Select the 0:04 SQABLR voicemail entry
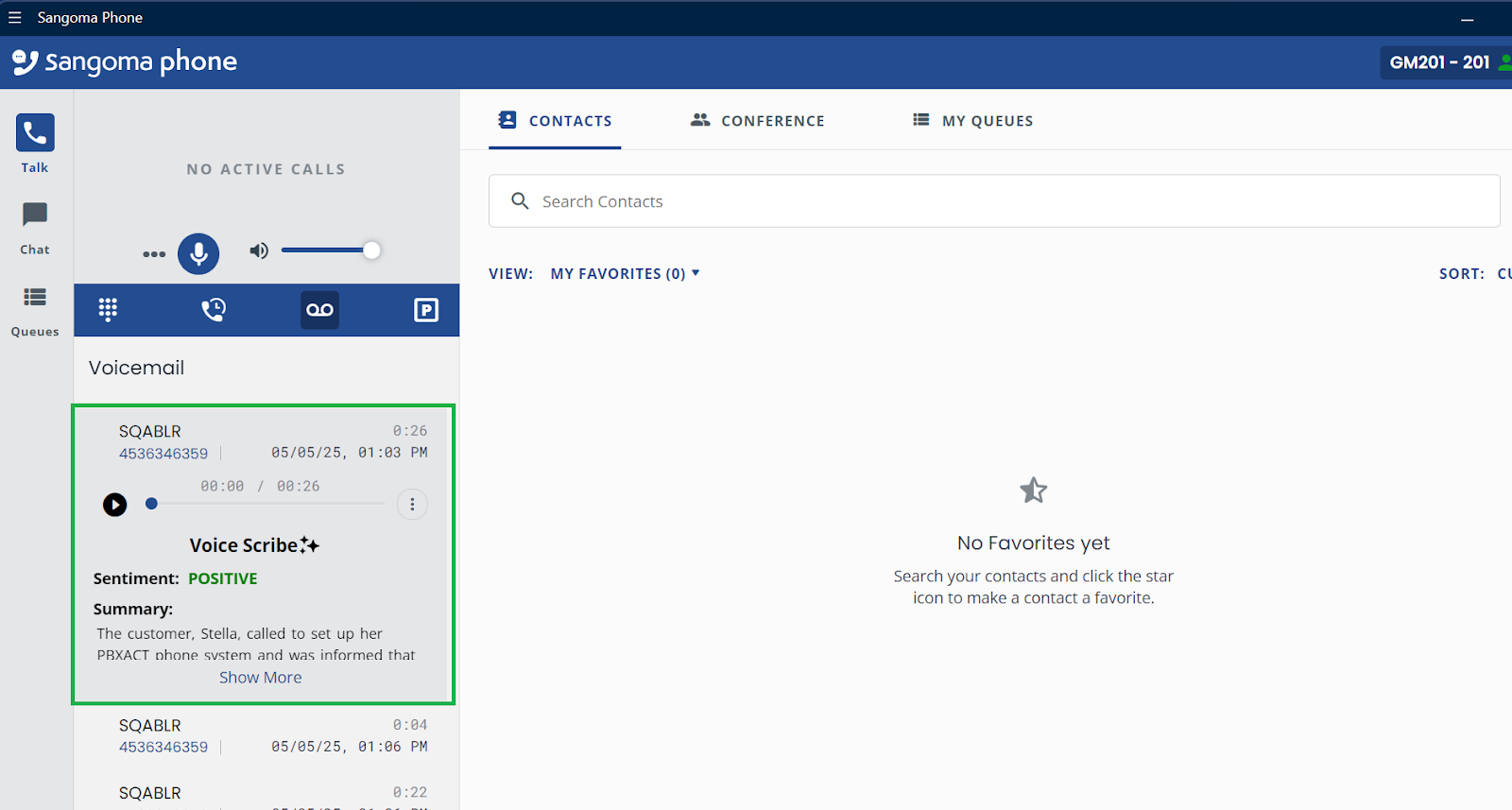 264,736
